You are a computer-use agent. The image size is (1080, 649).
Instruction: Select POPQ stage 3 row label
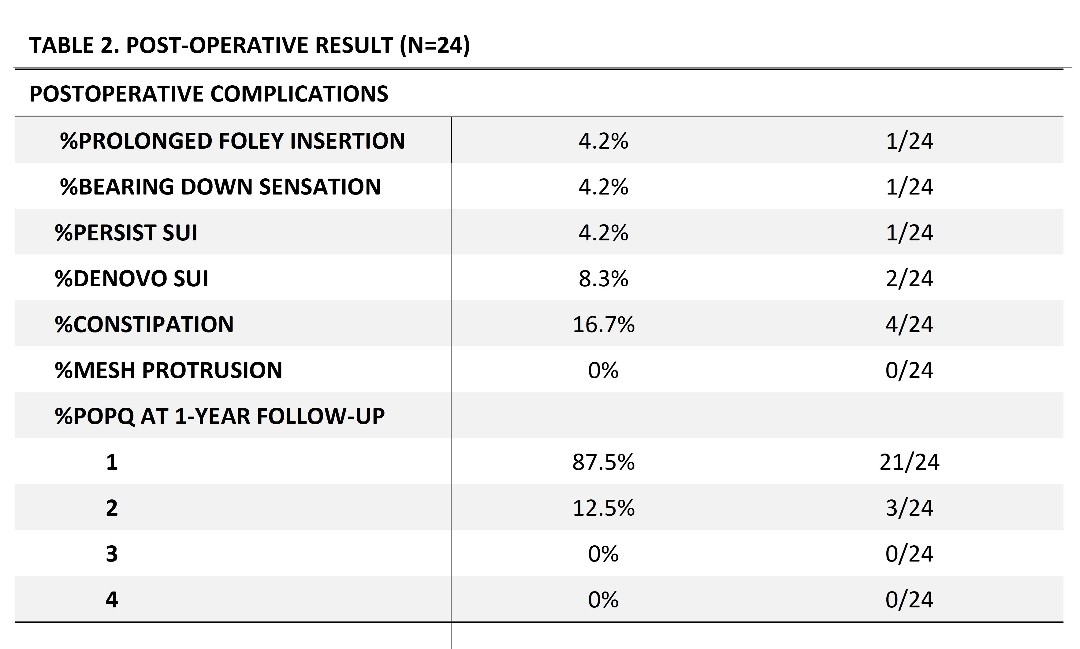click(112, 554)
